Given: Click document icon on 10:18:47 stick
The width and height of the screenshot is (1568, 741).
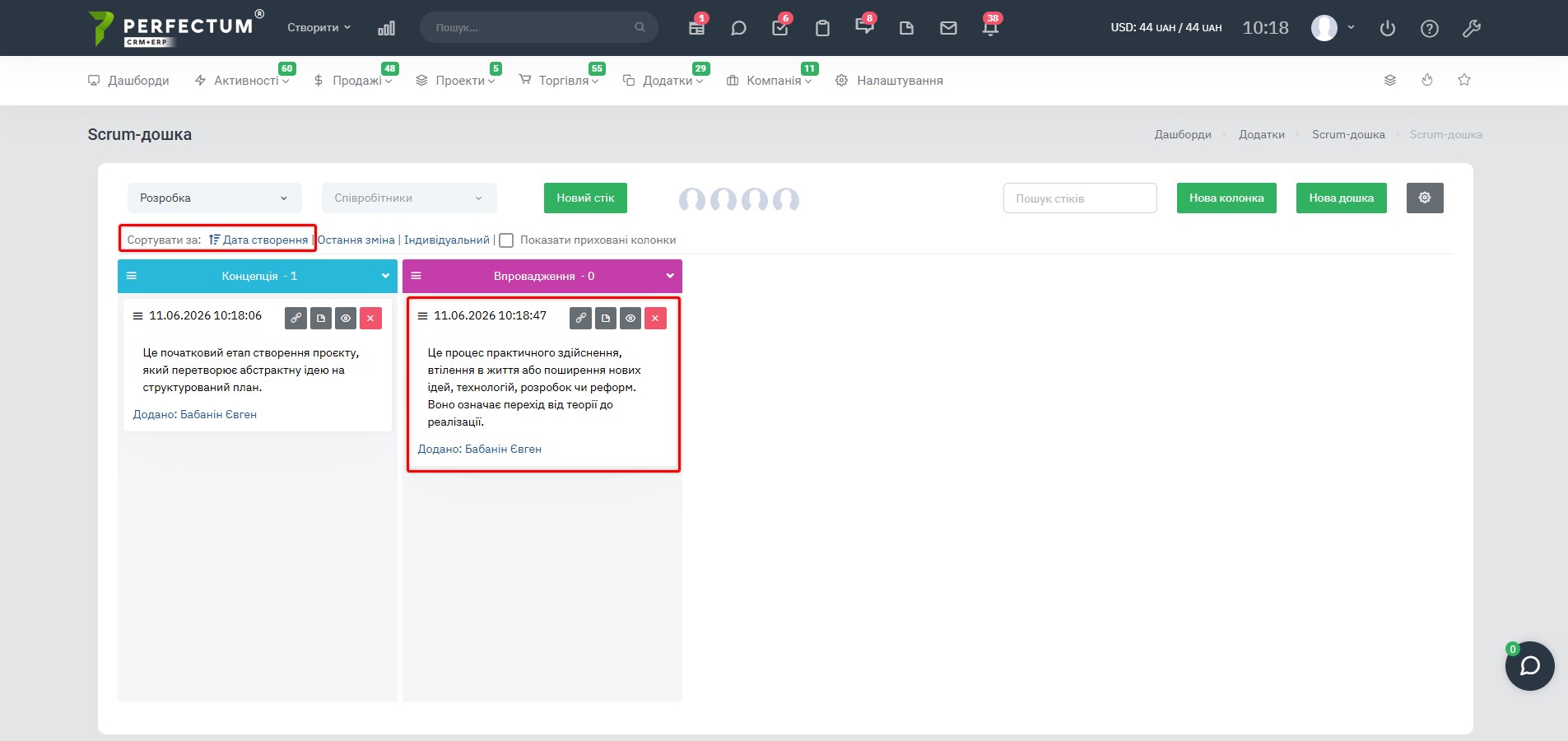Looking at the screenshot, I should pyautogui.click(x=606, y=318).
